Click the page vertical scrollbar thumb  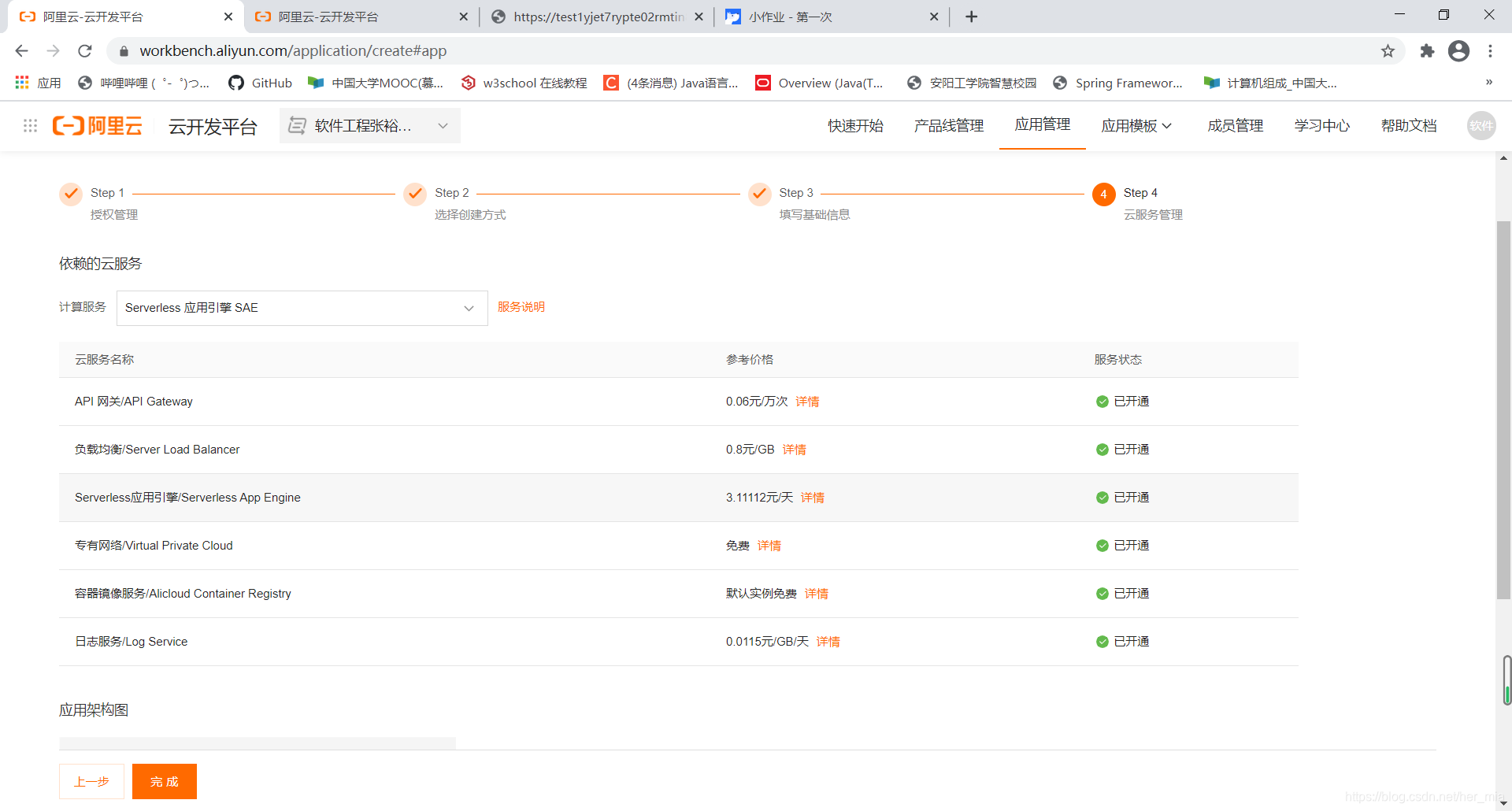pos(1504,409)
